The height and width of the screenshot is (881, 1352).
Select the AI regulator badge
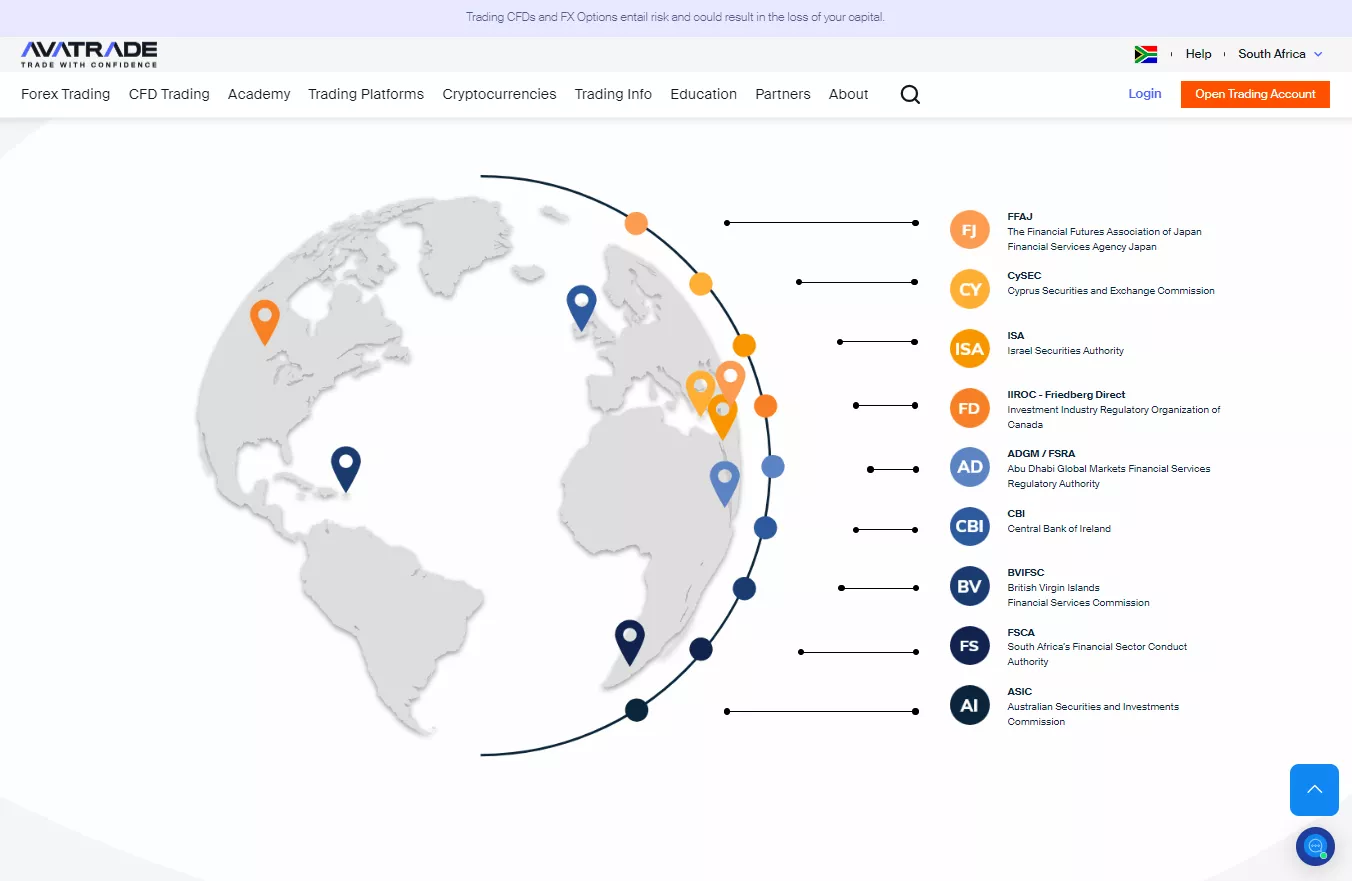(x=969, y=705)
